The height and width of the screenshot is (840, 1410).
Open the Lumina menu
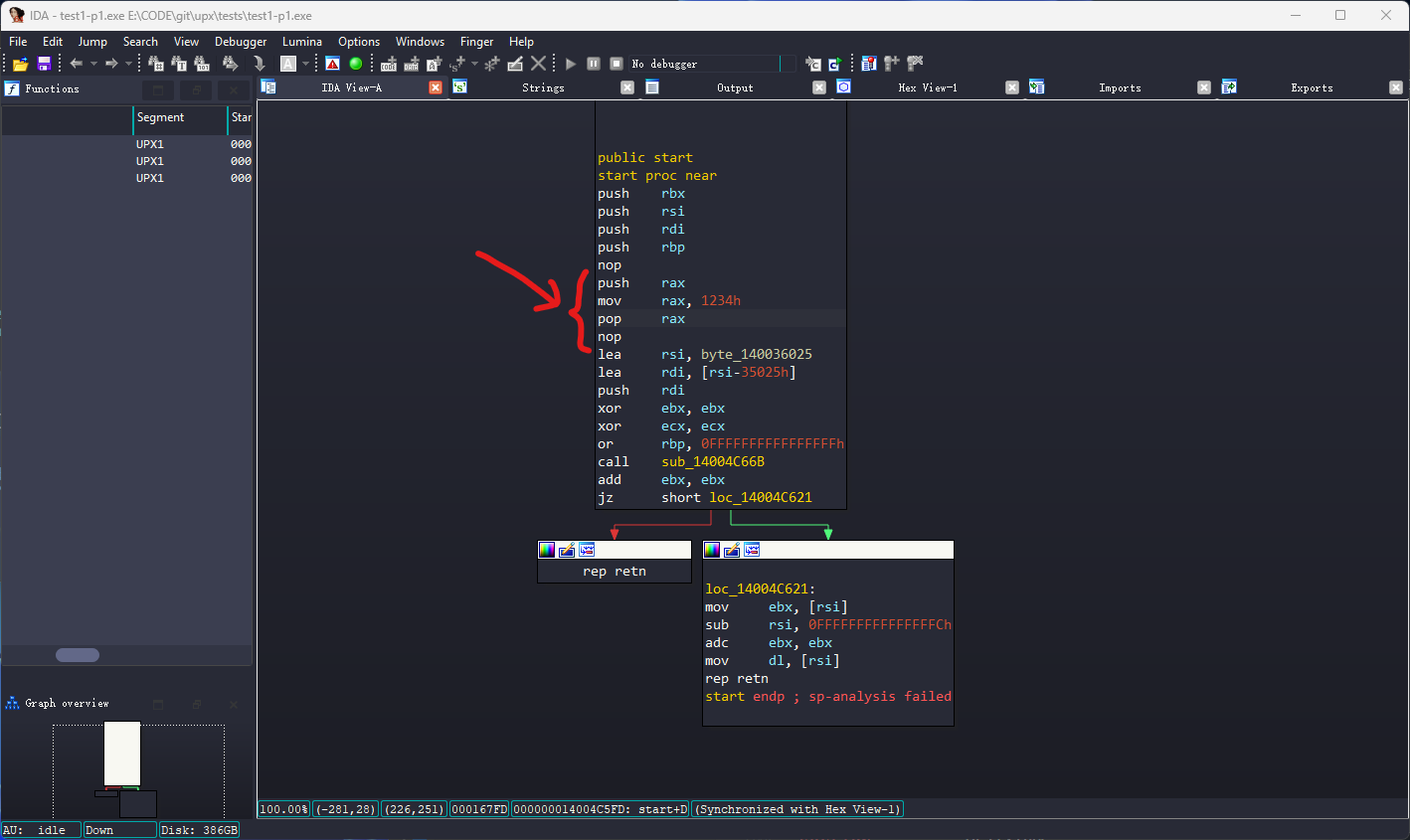click(301, 42)
